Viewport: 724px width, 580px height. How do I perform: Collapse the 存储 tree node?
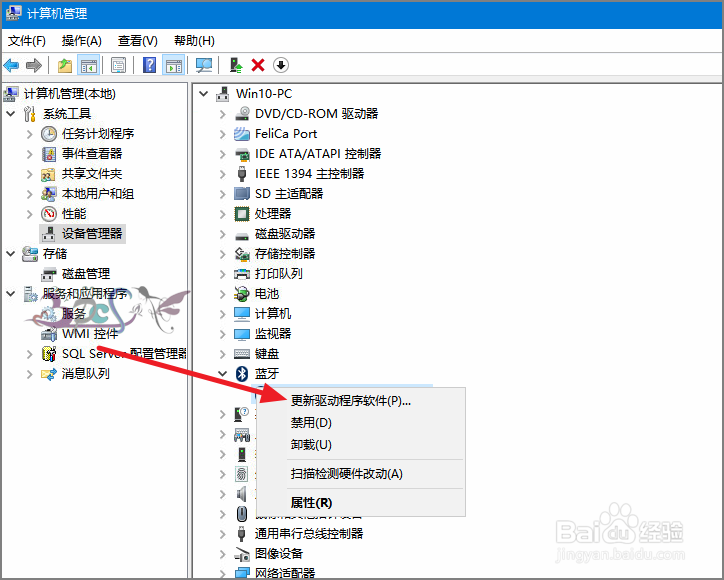point(11,254)
